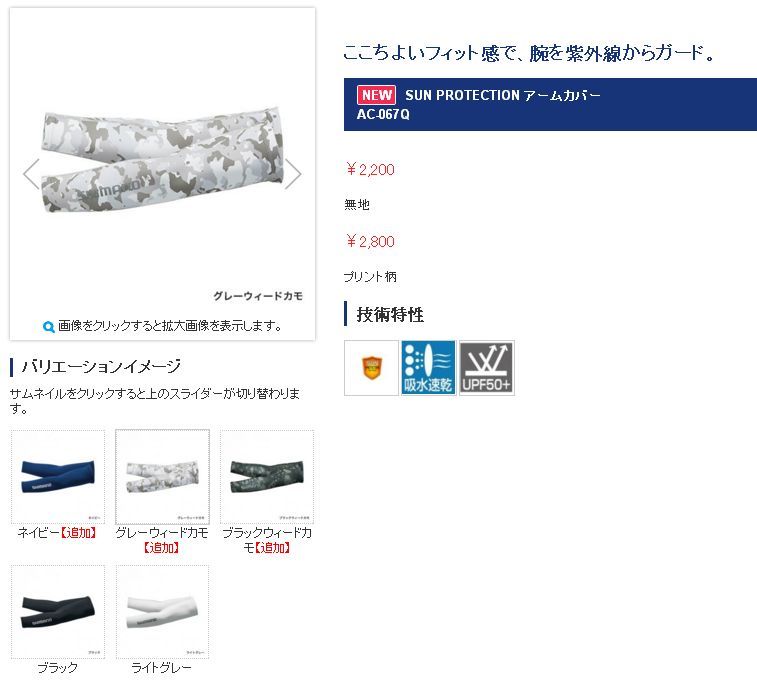Click the next image arrow on slider
Viewport: 757px width, 688px height.
(293, 174)
